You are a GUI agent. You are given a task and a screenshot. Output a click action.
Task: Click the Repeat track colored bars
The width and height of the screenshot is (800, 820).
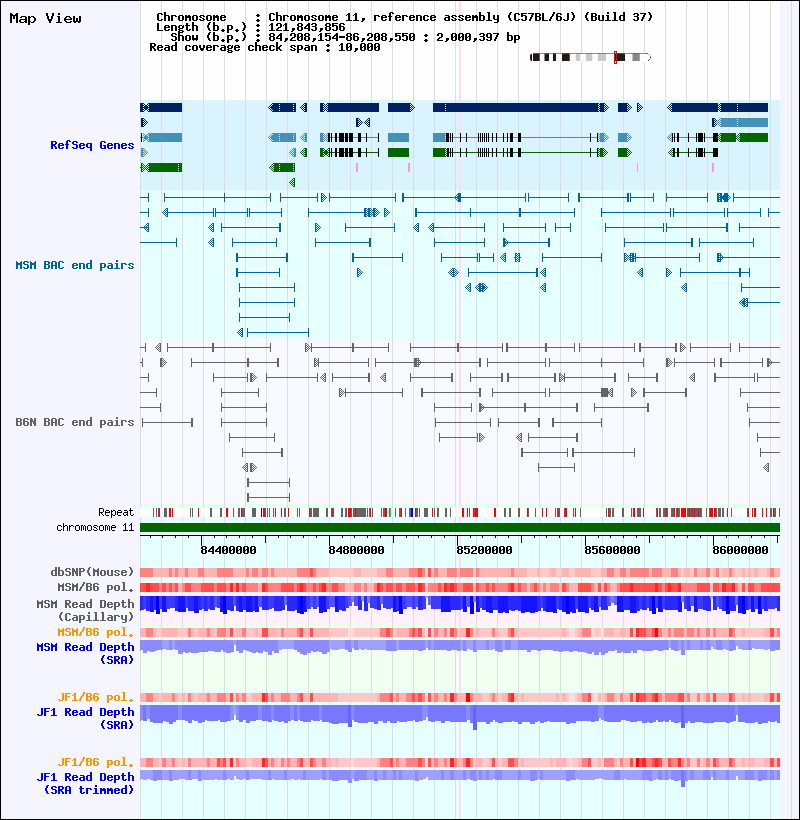460,512
